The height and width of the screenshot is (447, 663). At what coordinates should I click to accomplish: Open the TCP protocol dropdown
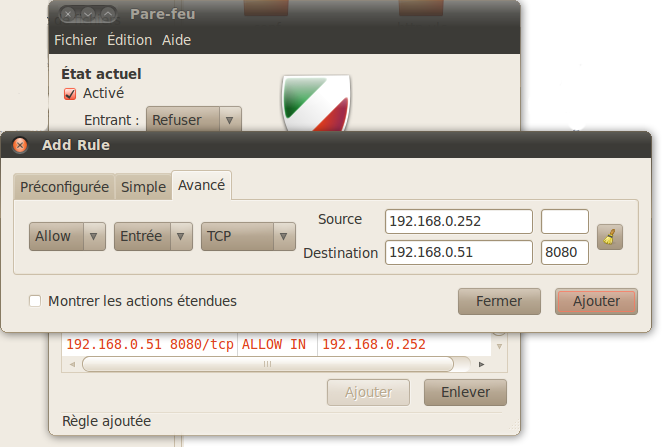248,236
